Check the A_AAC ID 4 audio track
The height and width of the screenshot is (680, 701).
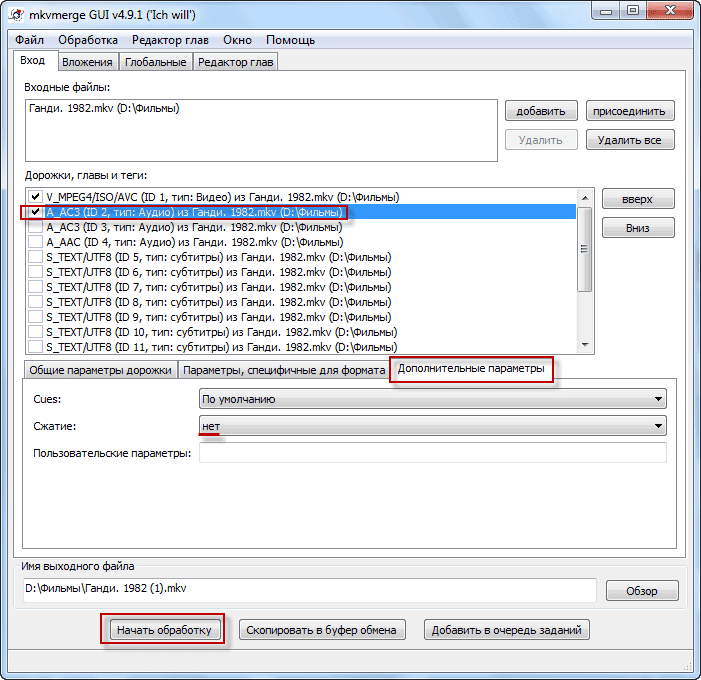(x=35, y=242)
